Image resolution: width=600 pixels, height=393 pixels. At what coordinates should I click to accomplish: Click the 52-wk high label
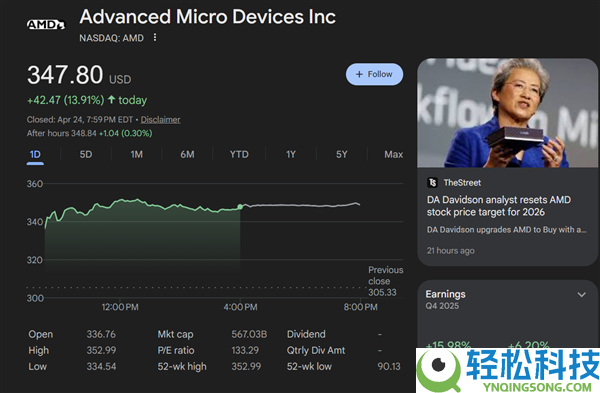click(x=182, y=367)
